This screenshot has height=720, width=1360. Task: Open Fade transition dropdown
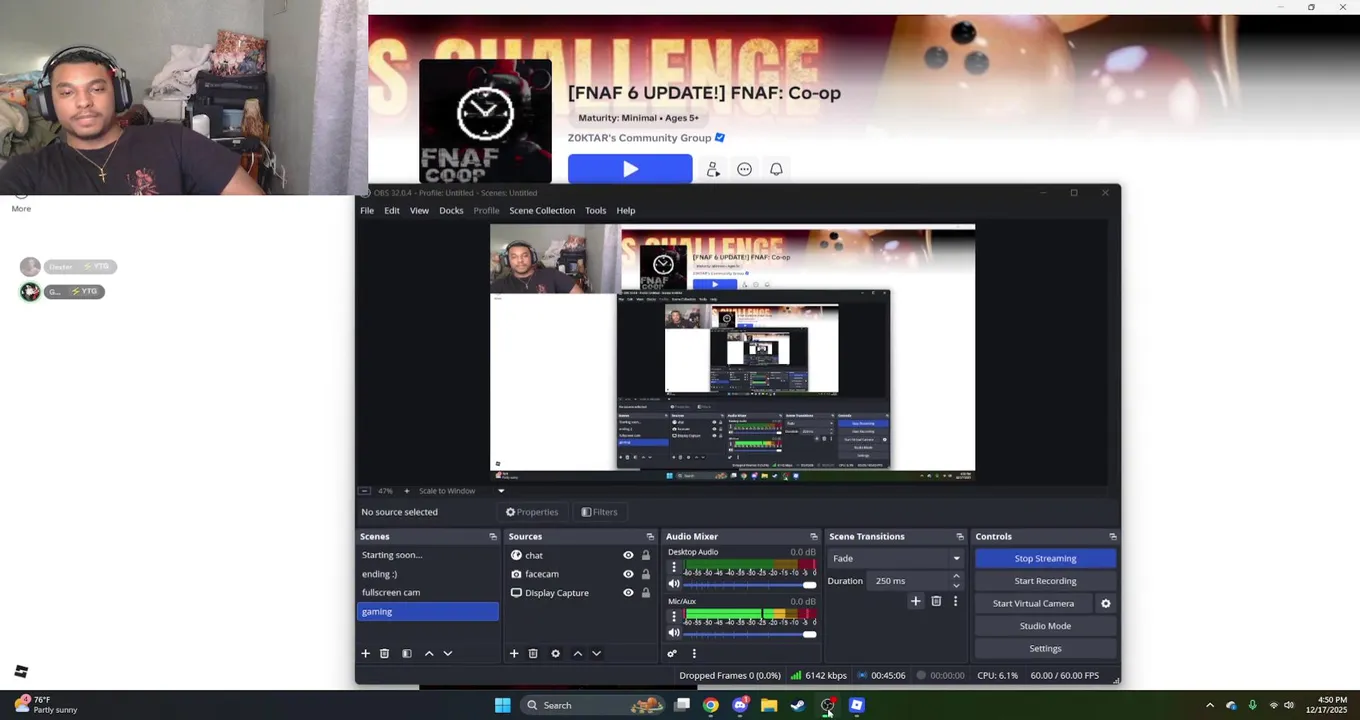pos(895,558)
